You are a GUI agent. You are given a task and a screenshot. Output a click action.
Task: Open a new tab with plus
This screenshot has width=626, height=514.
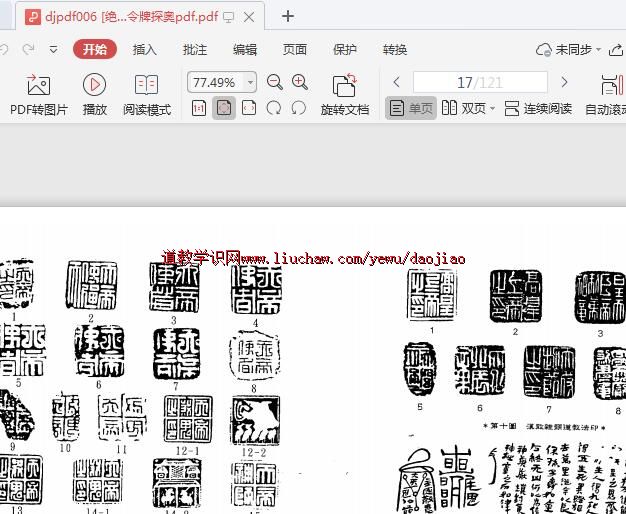point(287,16)
